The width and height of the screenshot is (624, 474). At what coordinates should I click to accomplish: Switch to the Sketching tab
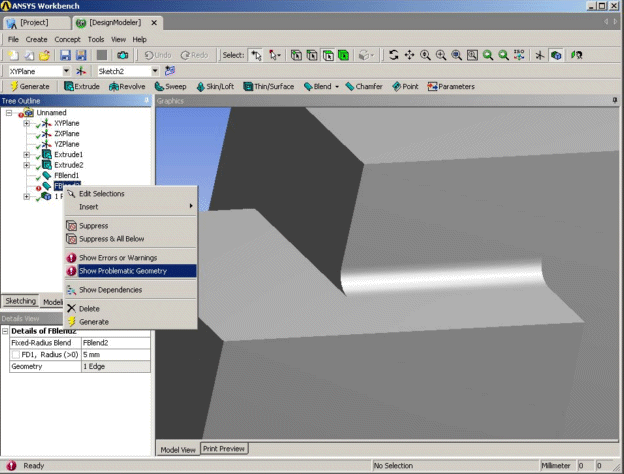[x=20, y=301]
